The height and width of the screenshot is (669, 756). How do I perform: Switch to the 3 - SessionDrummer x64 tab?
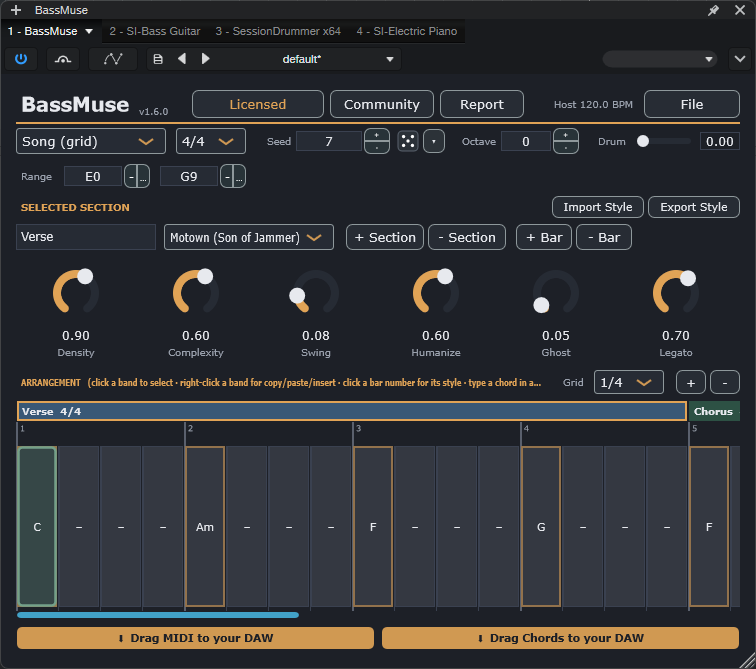tap(278, 31)
